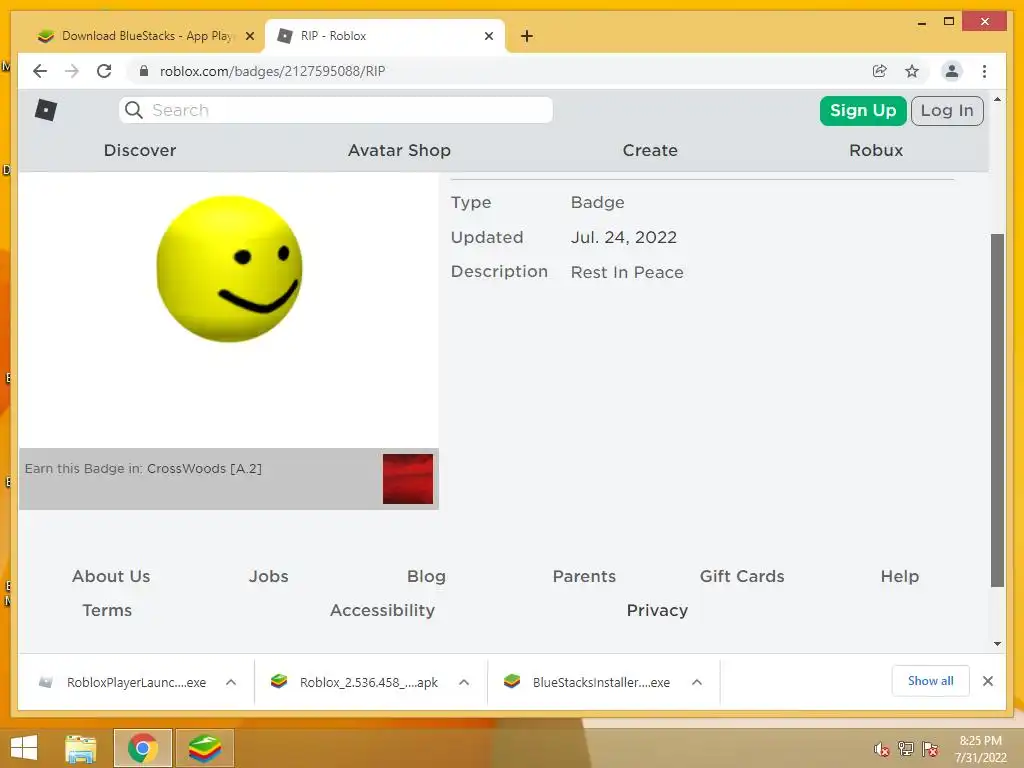Click the 'Jul. 24, 2022' updated date
1024x768 pixels.
[x=624, y=237]
